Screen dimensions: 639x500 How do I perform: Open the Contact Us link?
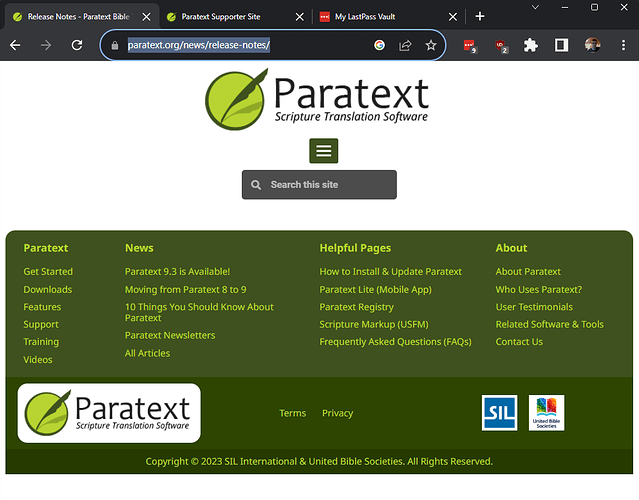coord(519,342)
